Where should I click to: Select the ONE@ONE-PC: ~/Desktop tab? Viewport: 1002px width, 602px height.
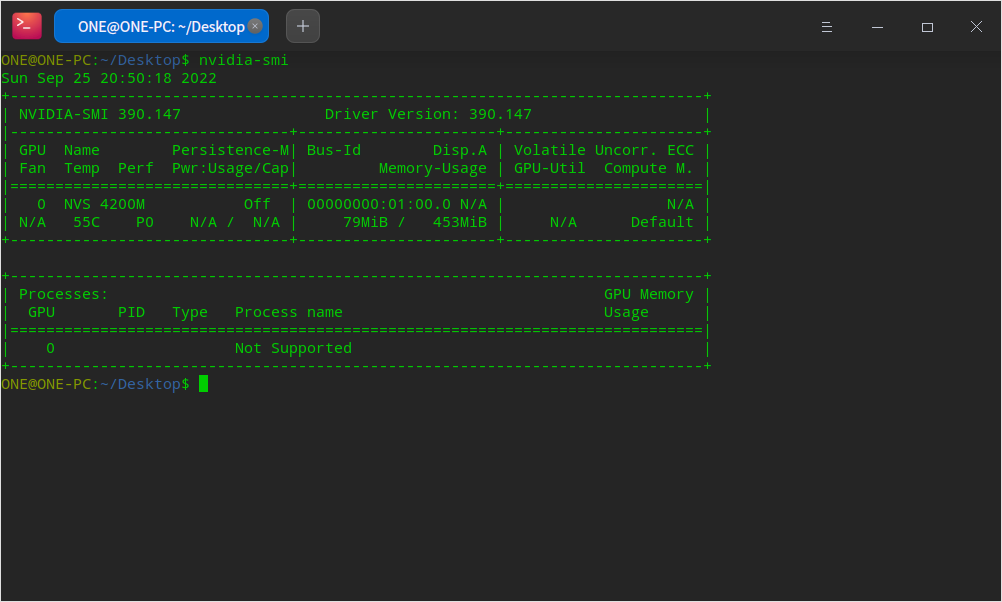(160, 26)
